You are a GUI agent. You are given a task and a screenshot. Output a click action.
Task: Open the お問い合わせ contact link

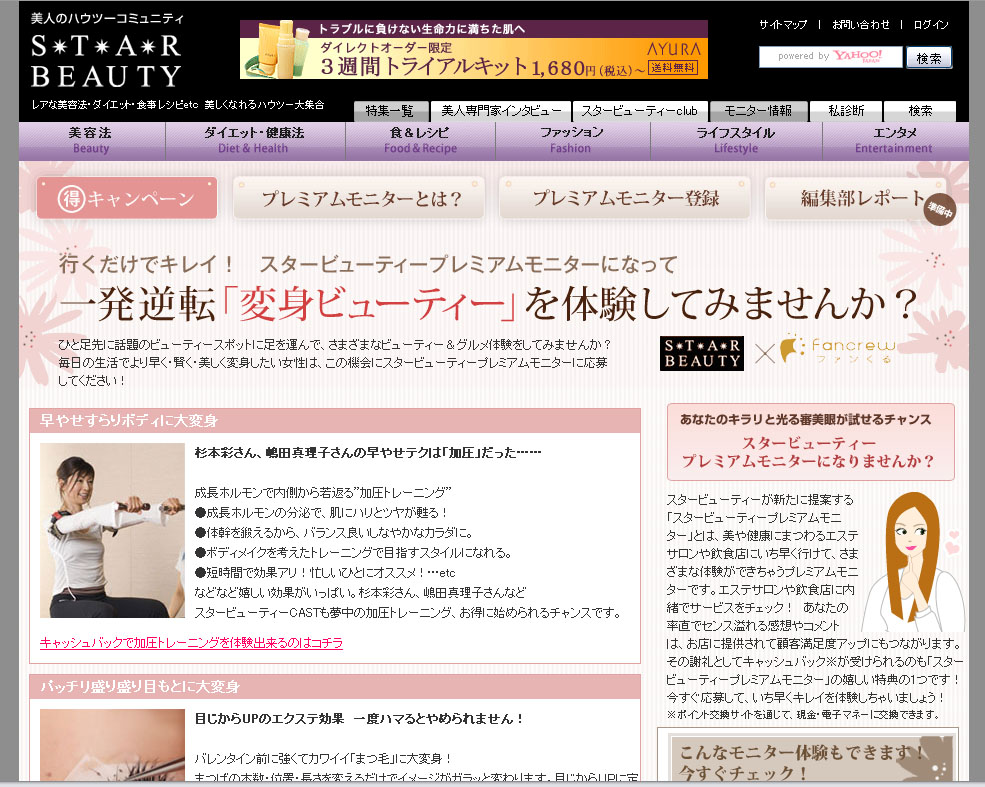tap(861, 24)
